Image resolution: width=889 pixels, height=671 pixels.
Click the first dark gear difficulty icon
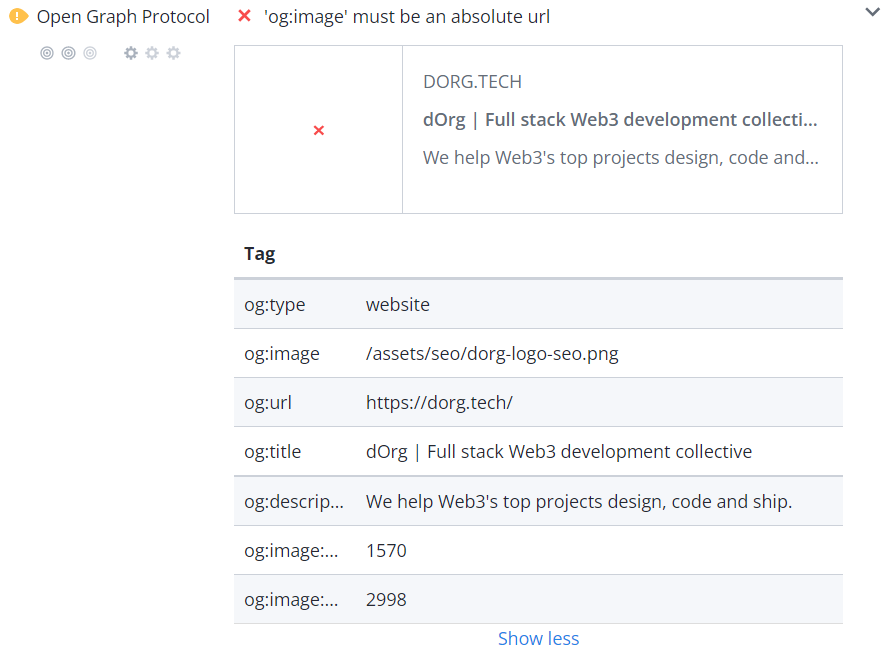(x=130, y=53)
